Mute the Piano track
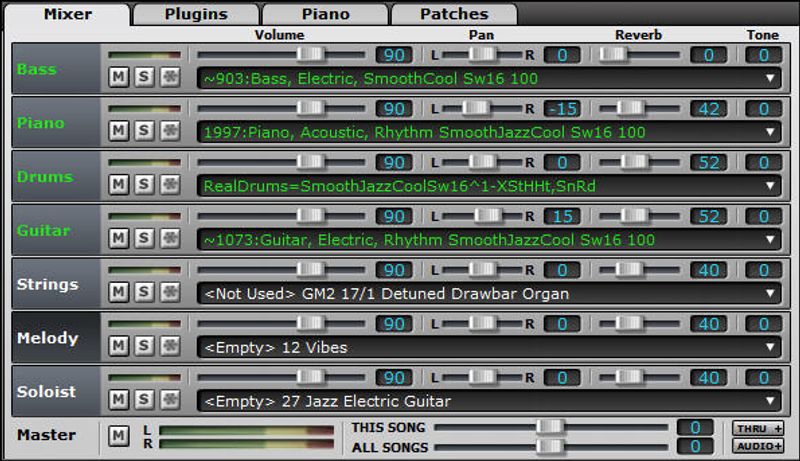The height and width of the screenshot is (461, 800). click(118, 131)
